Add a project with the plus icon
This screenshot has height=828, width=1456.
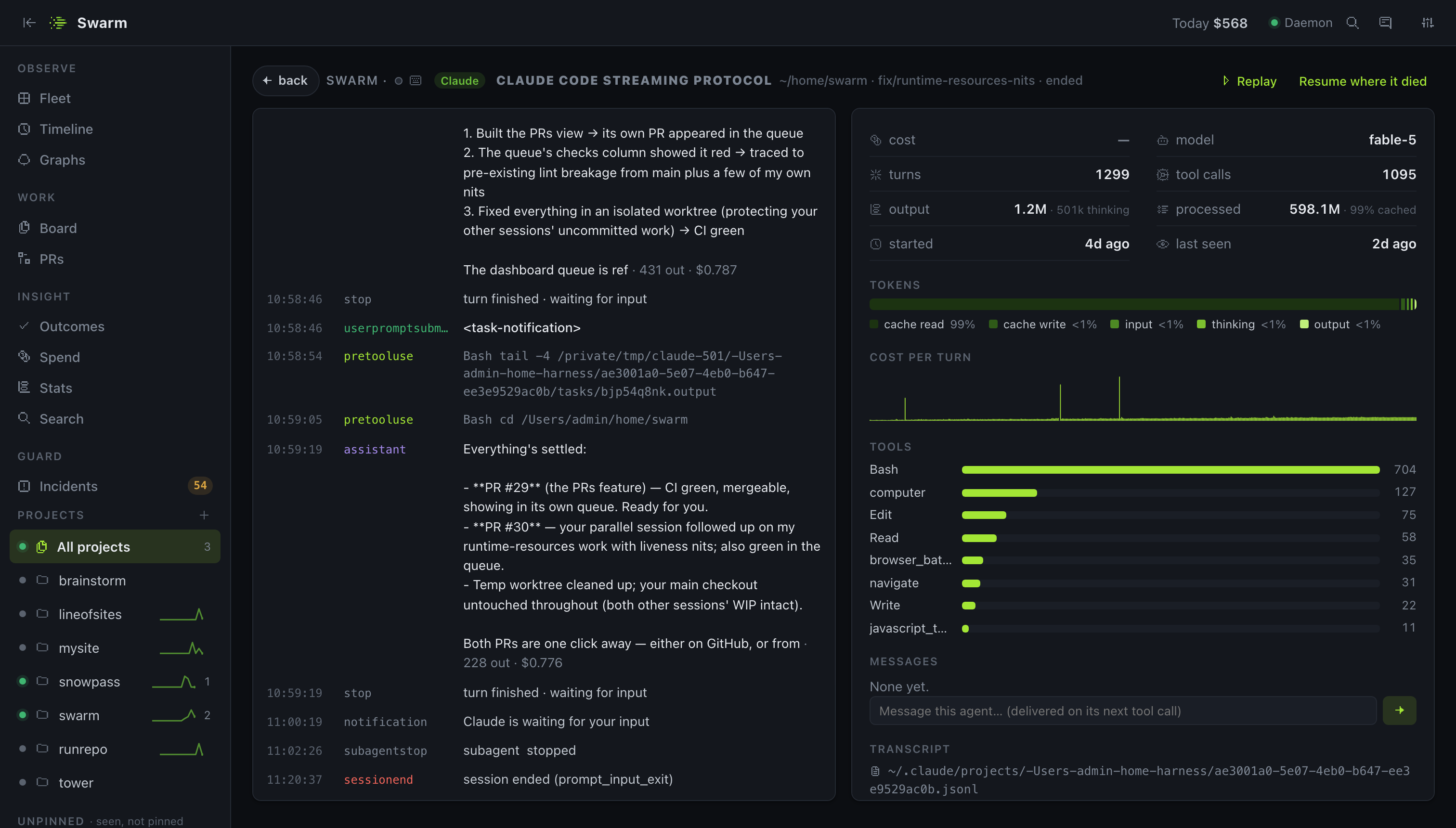click(204, 515)
